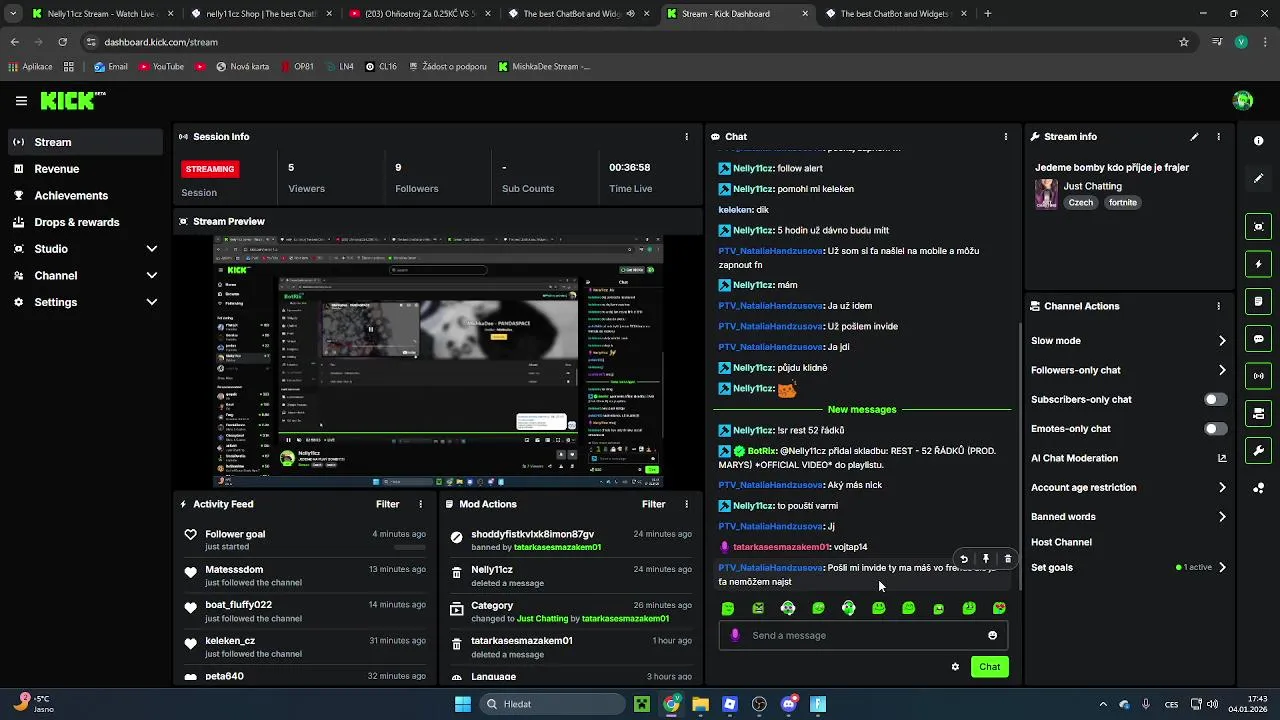The width and height of the screenshot is (1280, 720).
Task: Toggle Emotes-only chat switch
Action: point(1215,429)
